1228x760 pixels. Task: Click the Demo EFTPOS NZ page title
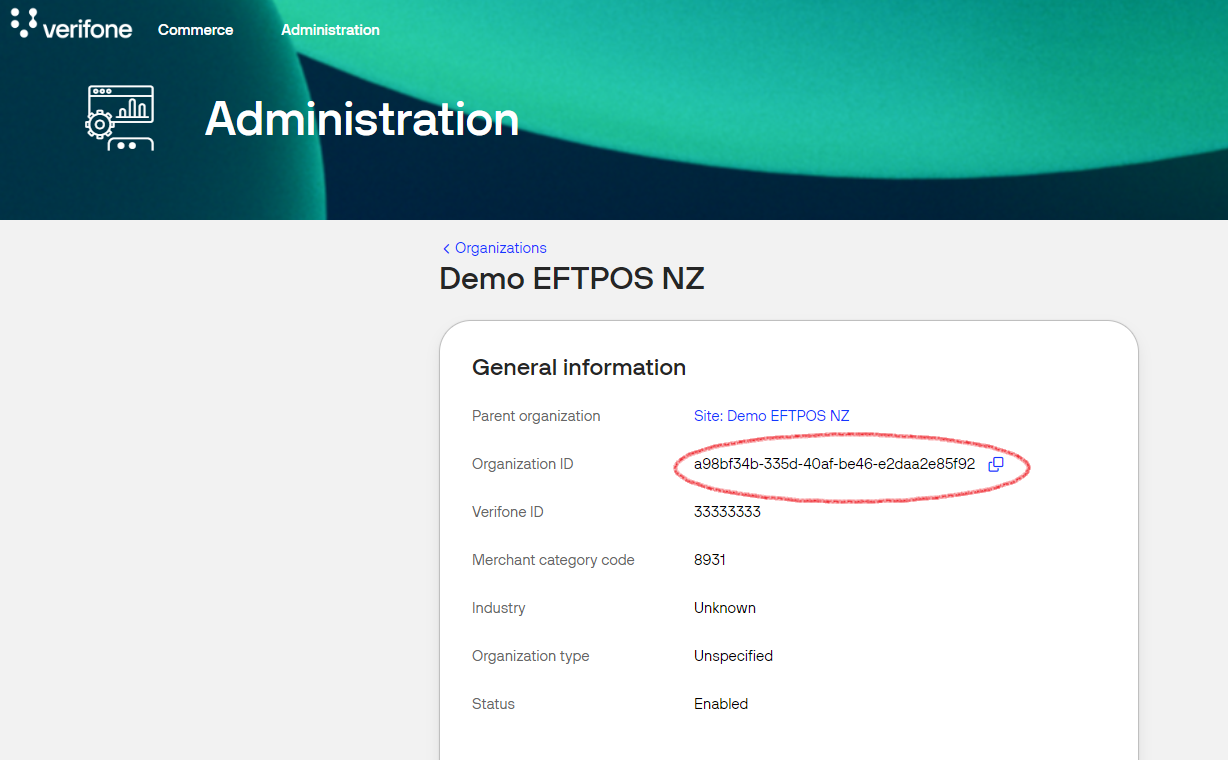point(572,278)
